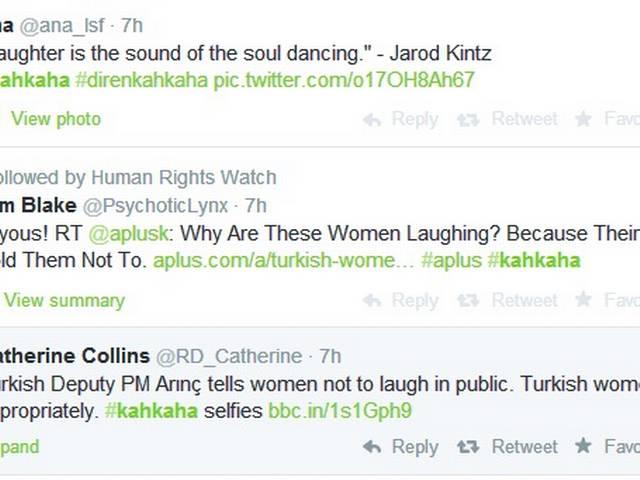The height and width of the screenshot is (480, 640).
Task: Retweet the PsychoticLynx tweet
Action: (507, 300)
